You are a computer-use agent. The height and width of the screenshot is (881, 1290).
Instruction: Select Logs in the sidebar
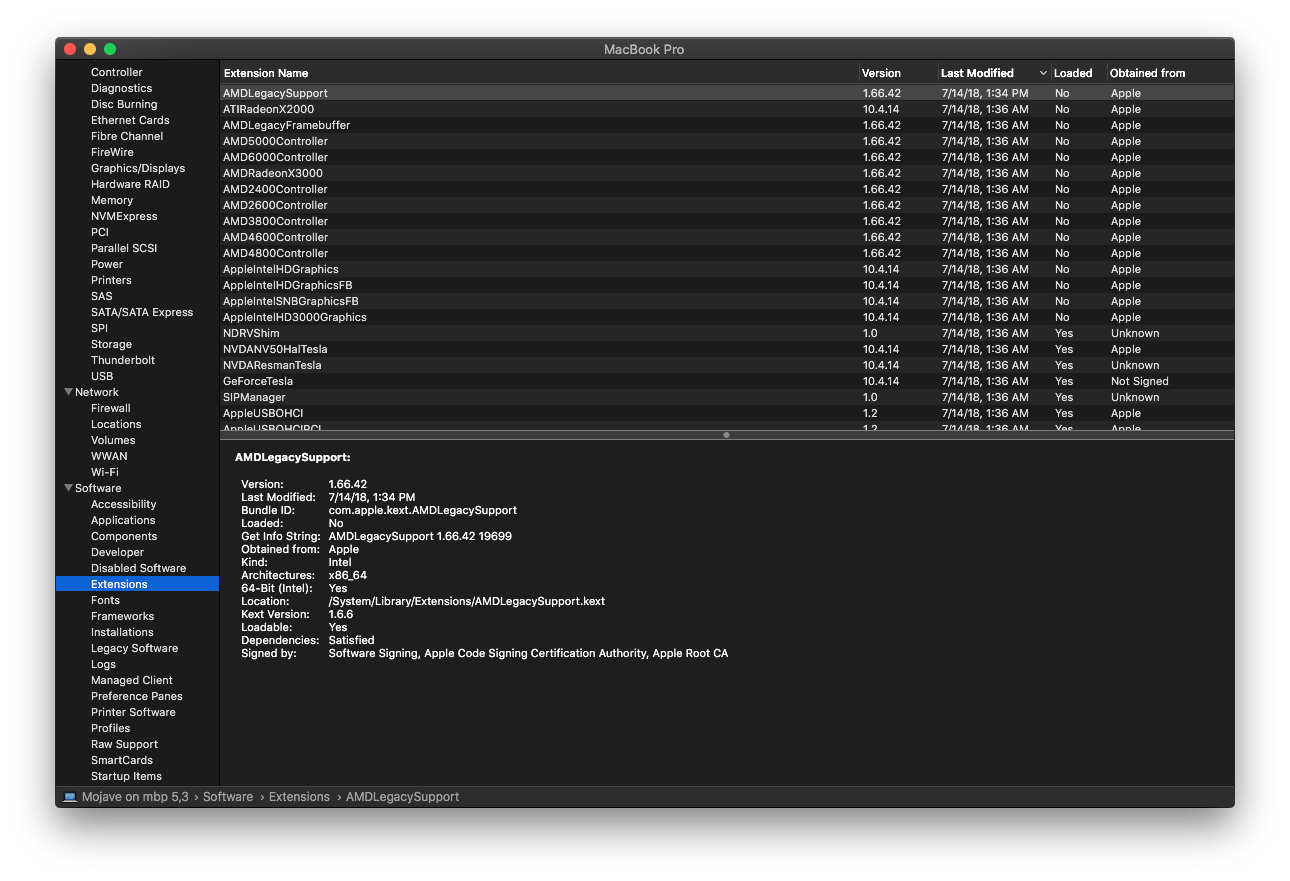point(103,664)
